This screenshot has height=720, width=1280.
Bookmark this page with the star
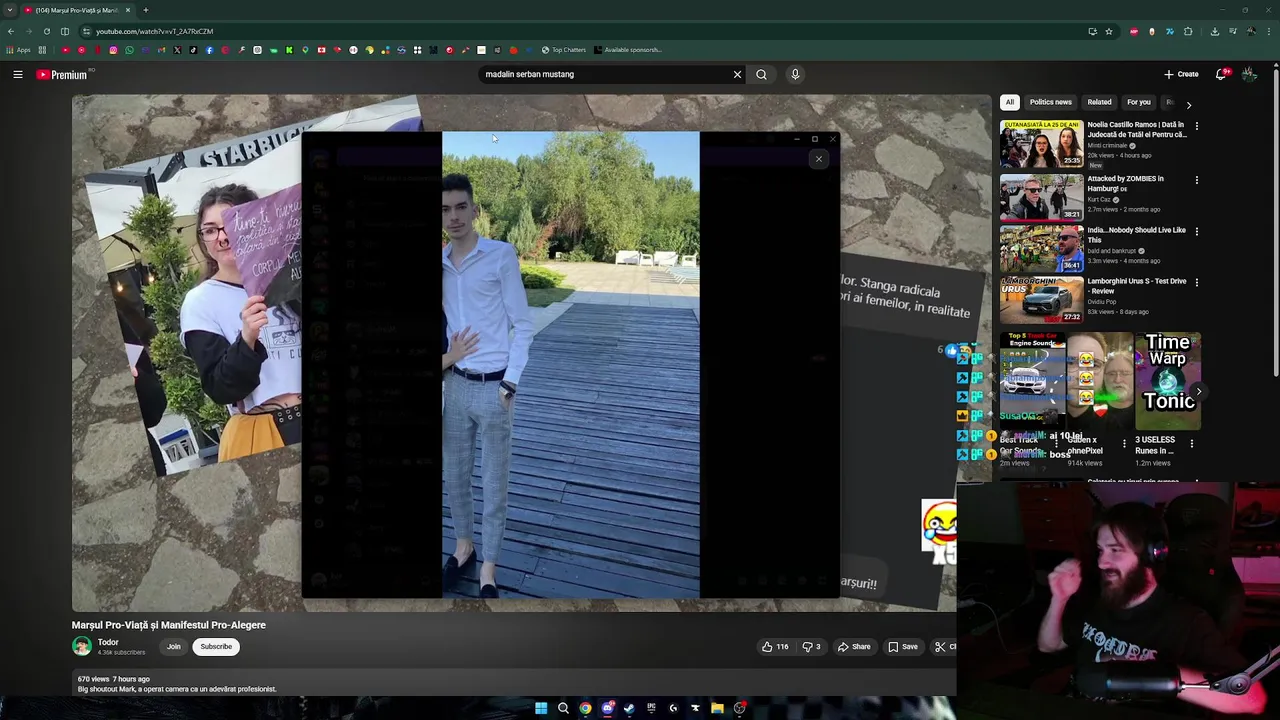[1108, 31]
